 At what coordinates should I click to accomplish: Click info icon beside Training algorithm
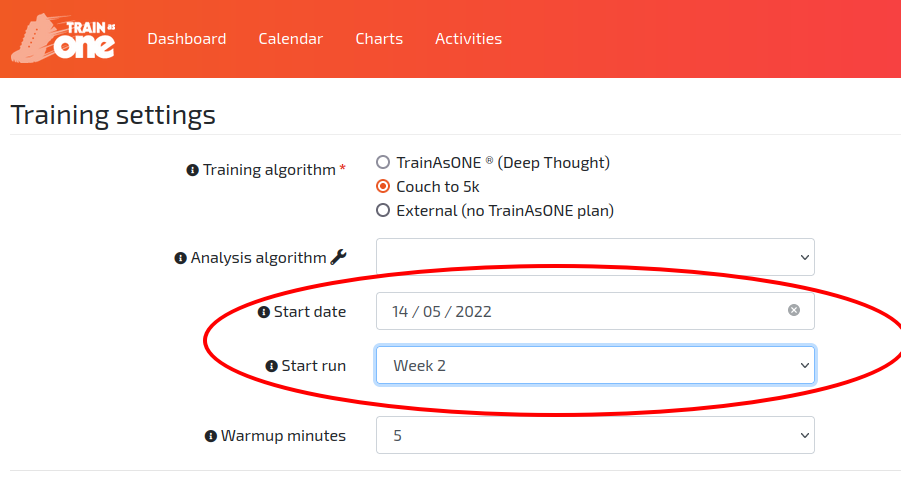192,170
